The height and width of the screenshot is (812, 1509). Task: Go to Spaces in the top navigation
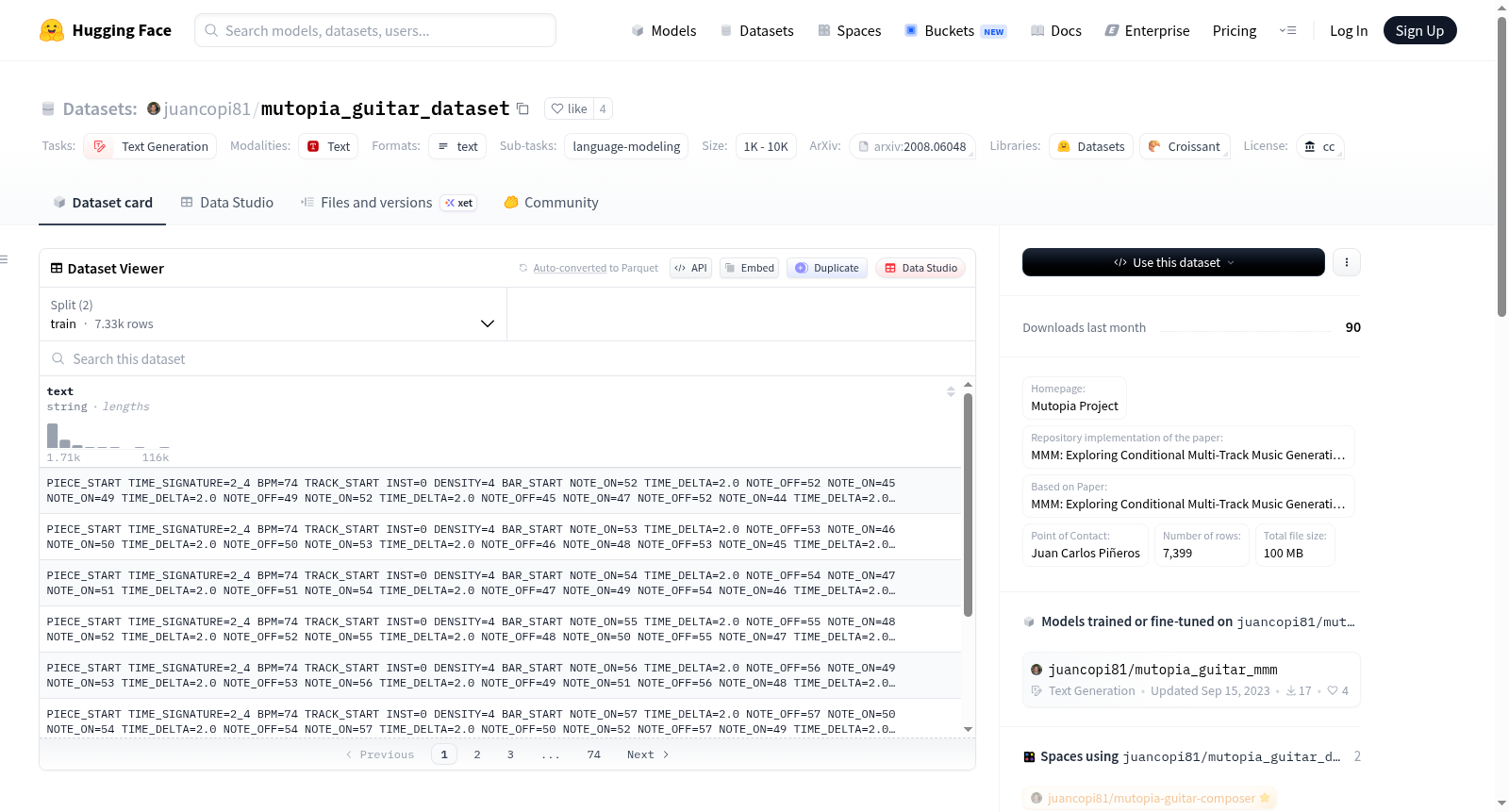point(849,30)
